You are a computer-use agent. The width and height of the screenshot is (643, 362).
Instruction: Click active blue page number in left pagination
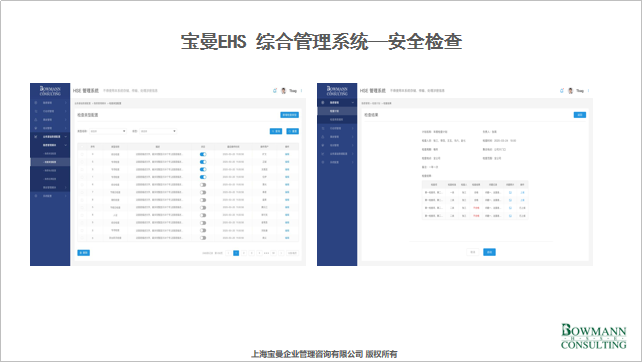pos(236,253)
